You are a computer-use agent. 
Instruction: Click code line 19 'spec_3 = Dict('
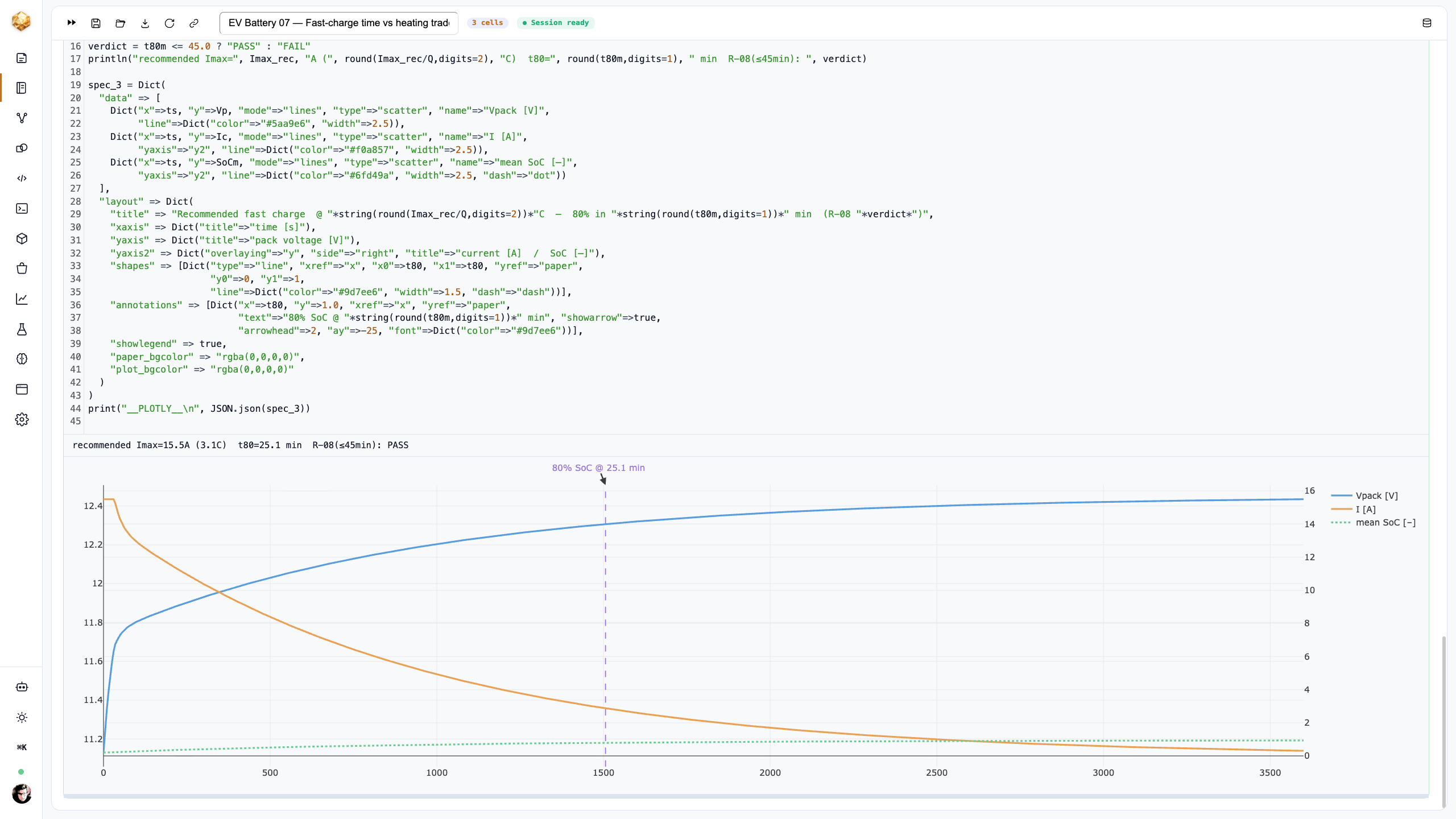[x=127, y=85]
